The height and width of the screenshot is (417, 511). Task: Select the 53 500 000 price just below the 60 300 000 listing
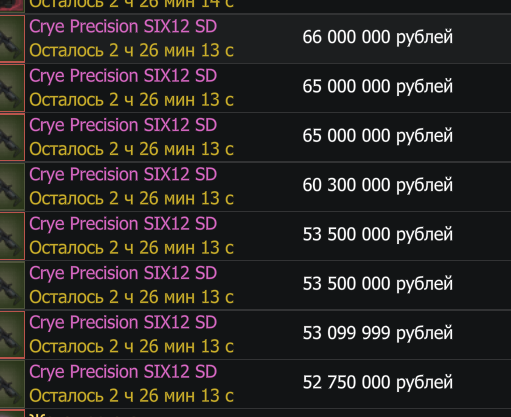pyautogui.click(x=378, y=235)
